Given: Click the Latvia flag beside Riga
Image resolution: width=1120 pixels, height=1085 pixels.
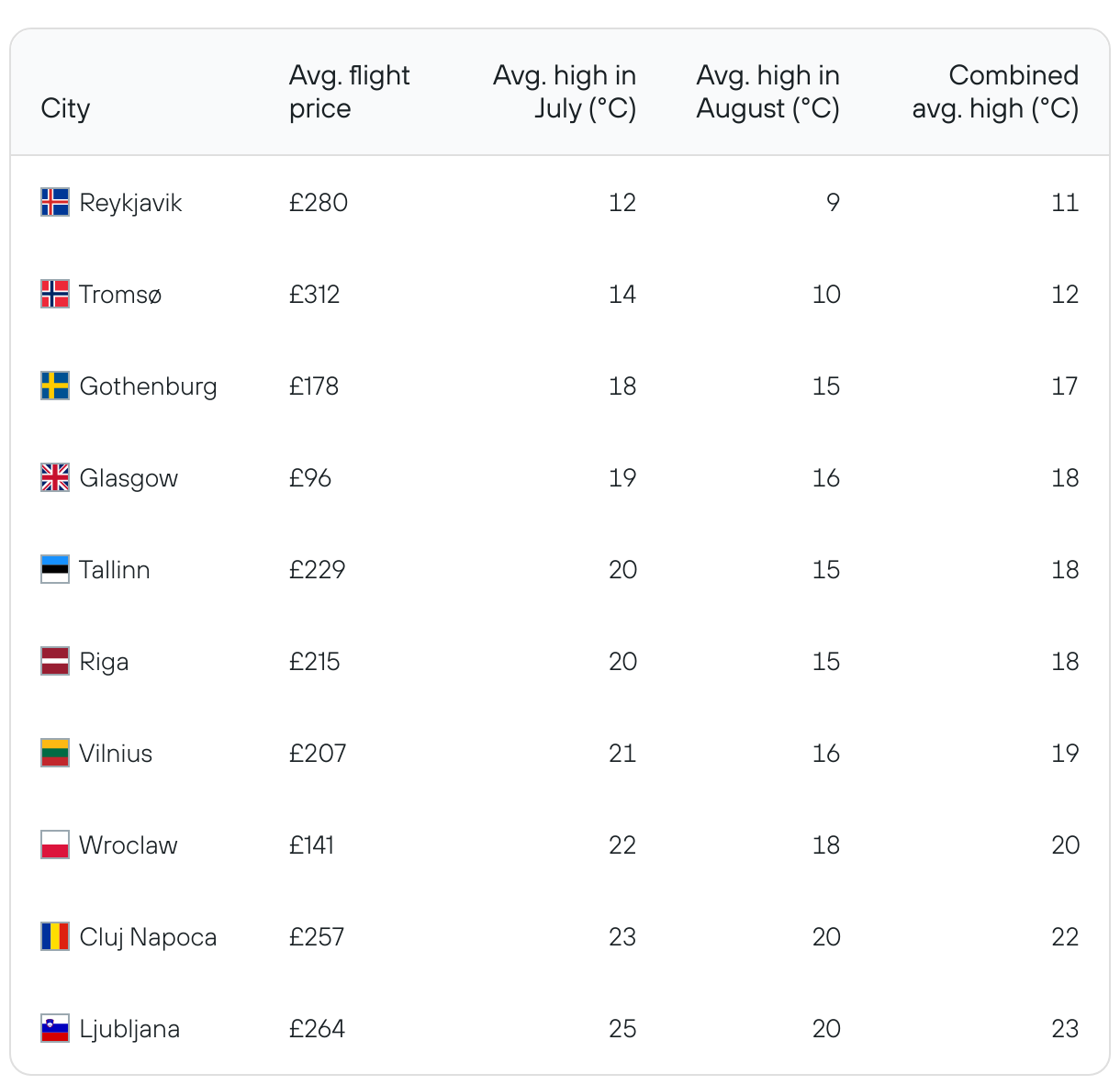Looking at the screenshot, I should coord(55,661).
